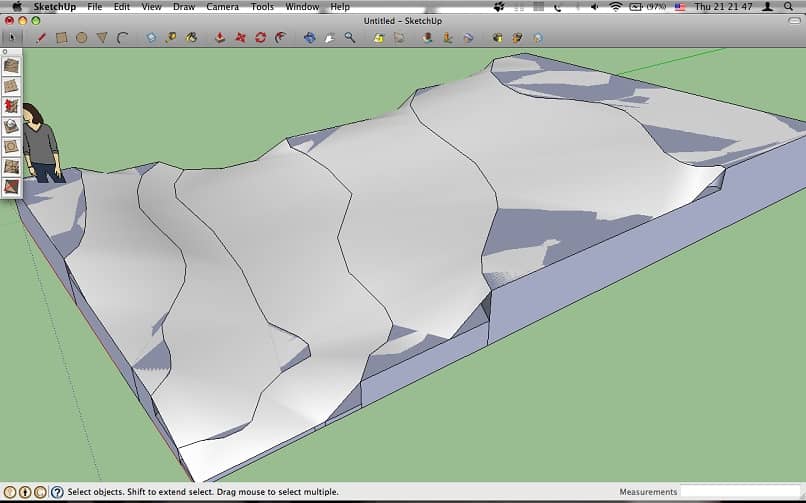The width and height of the screenshot is (806, 503).
Task: Activate the Select arrow tool
Action: pyautogui.click(x=11, y=38)
